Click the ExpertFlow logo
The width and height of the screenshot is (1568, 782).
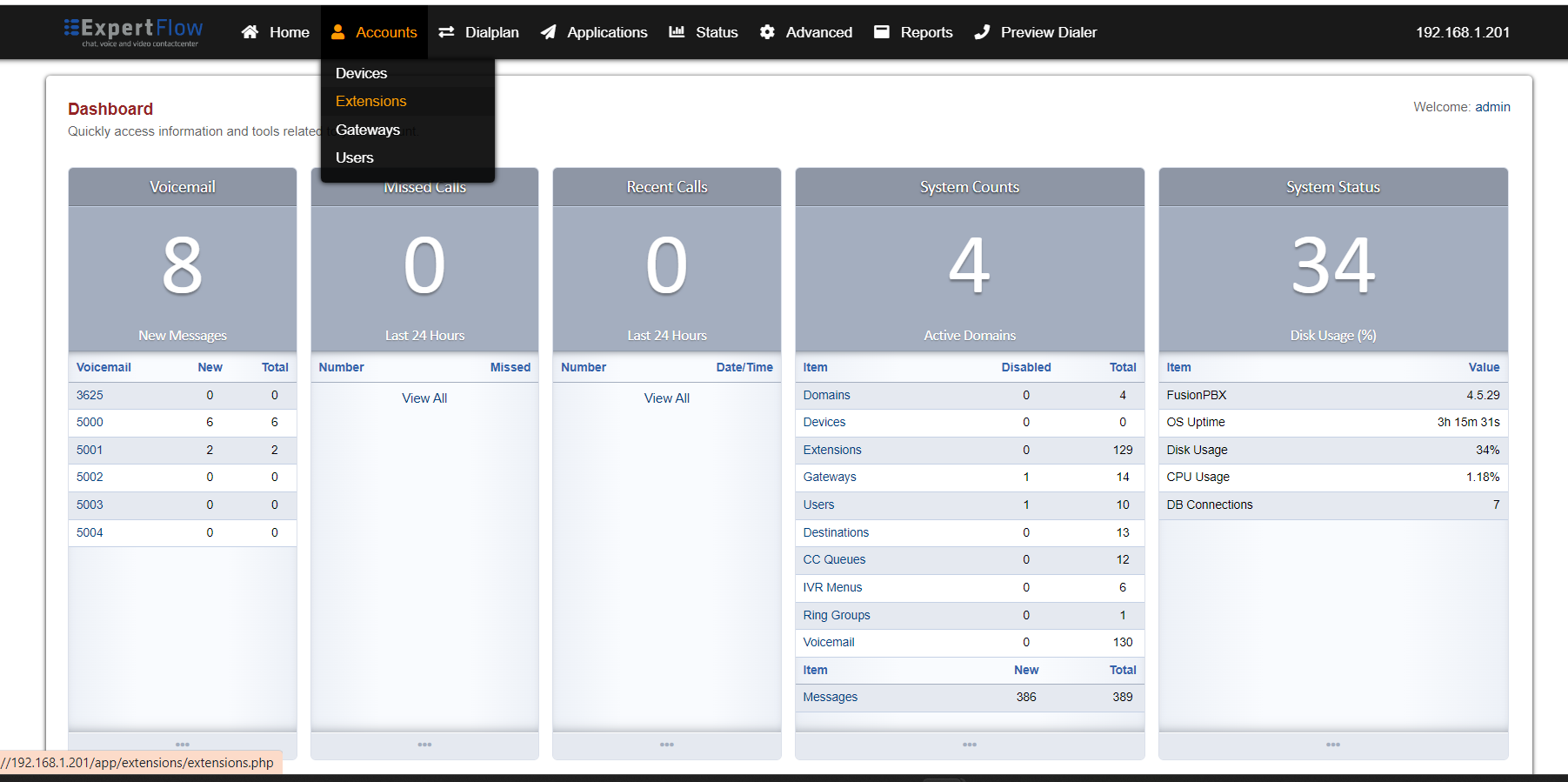[133, 32]
